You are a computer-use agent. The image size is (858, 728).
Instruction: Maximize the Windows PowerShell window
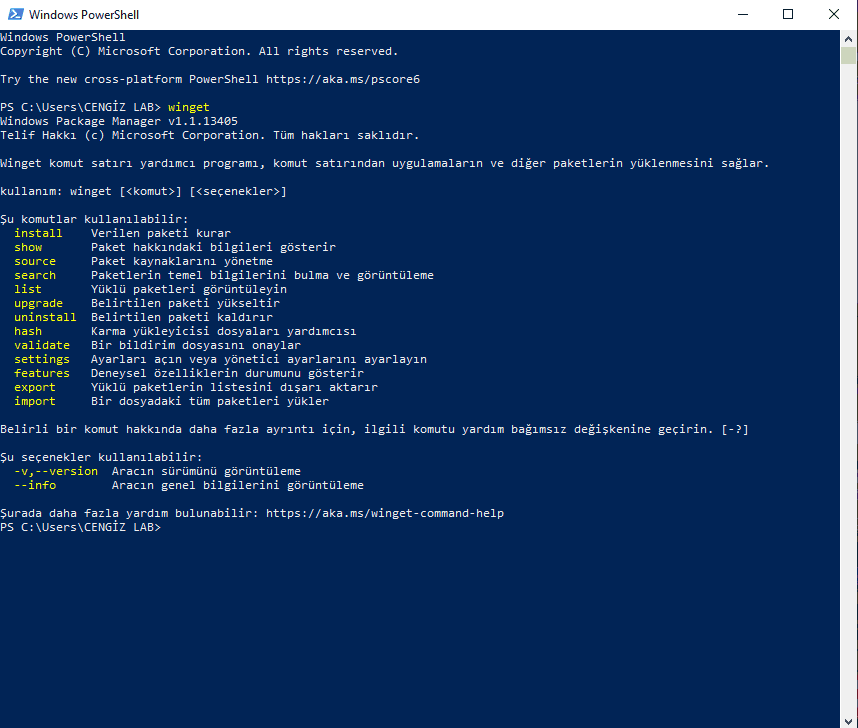coord(788,14)
